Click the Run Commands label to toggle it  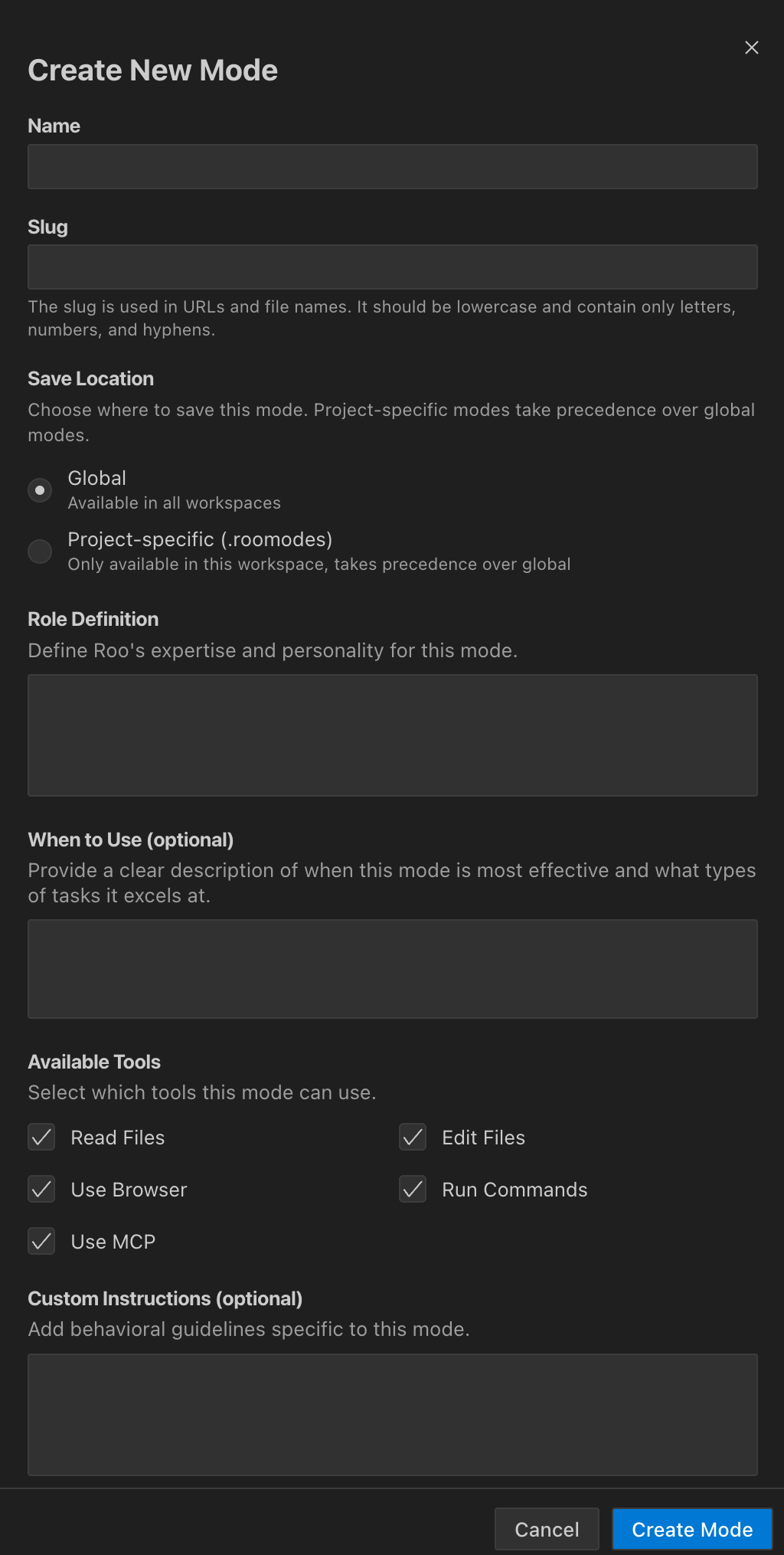click(x=514, y=1190)
